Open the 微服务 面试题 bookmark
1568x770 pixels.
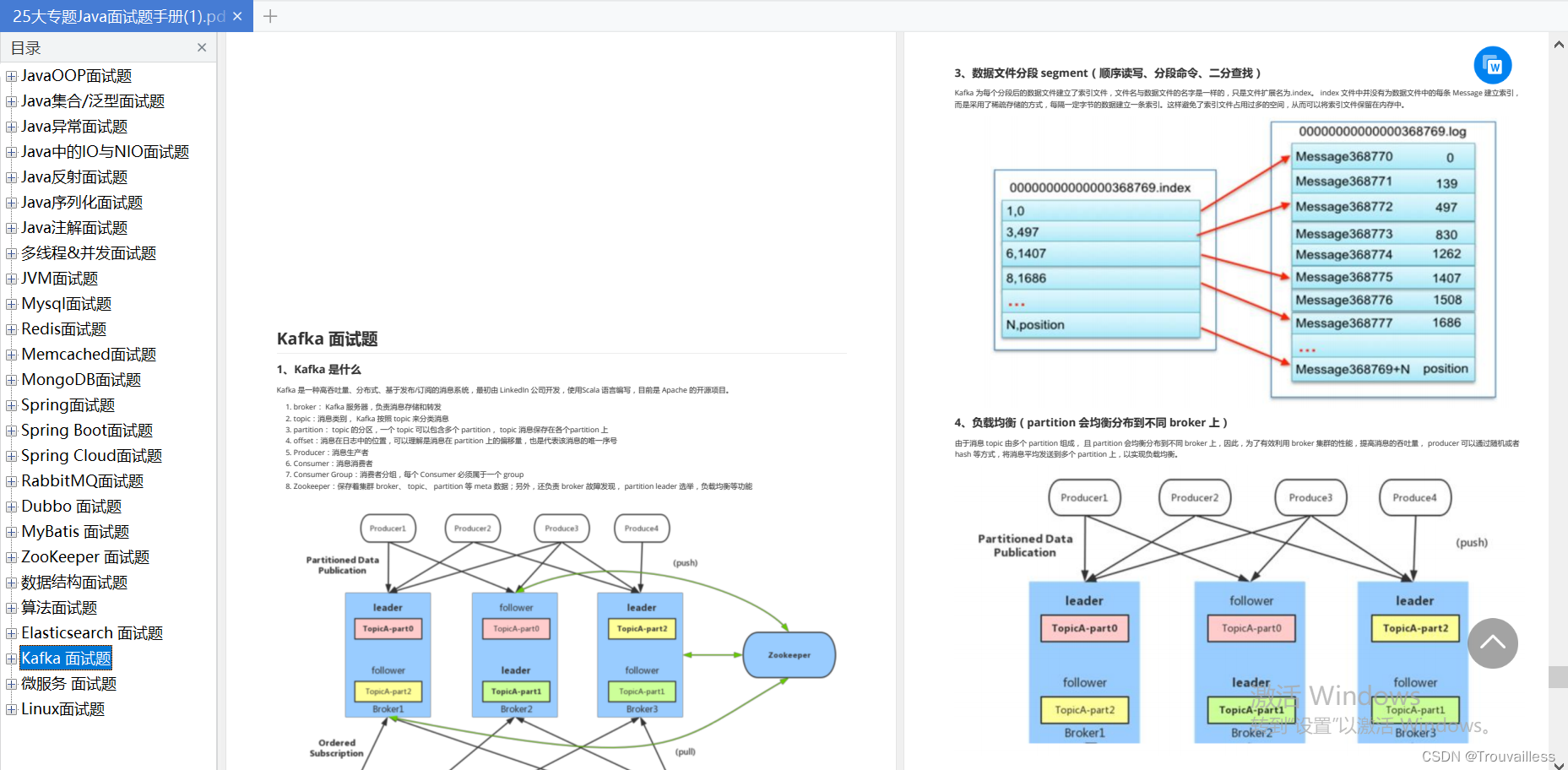tap(68, 684)
